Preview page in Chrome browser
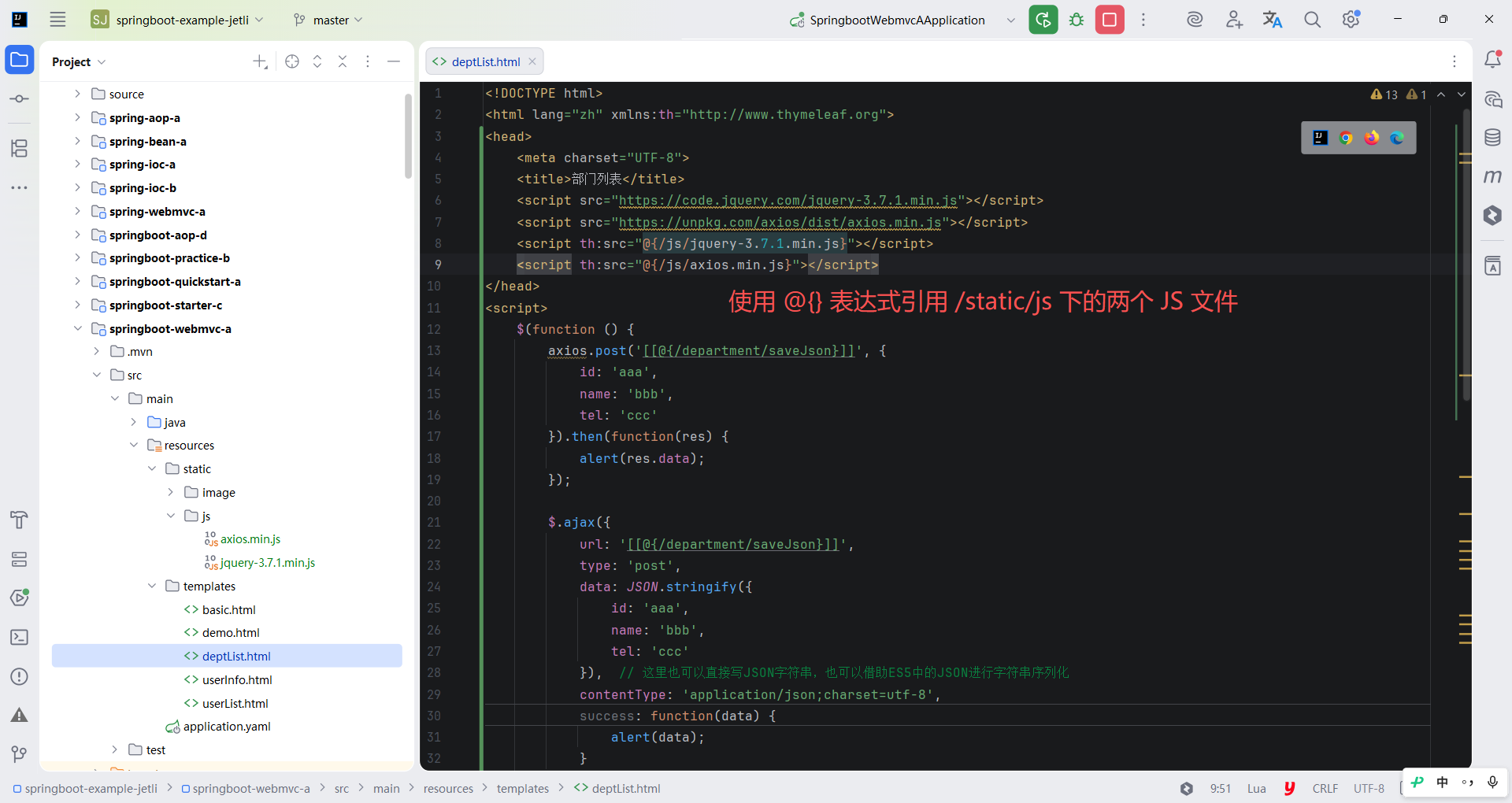1512x803 pixels. pos(1346,138)
